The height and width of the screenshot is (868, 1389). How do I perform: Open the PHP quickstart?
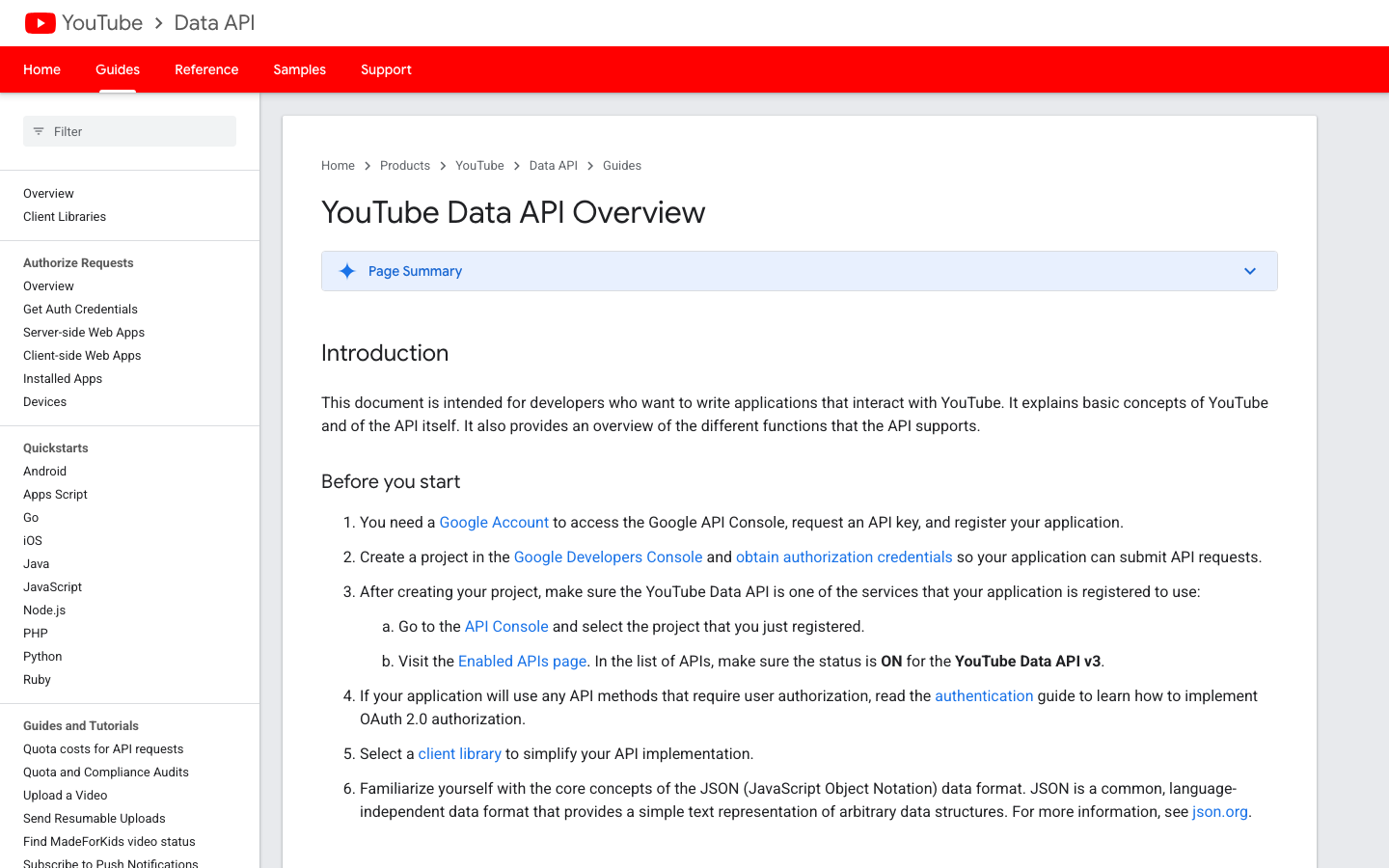pyautogui.click(x=36, y=634)
